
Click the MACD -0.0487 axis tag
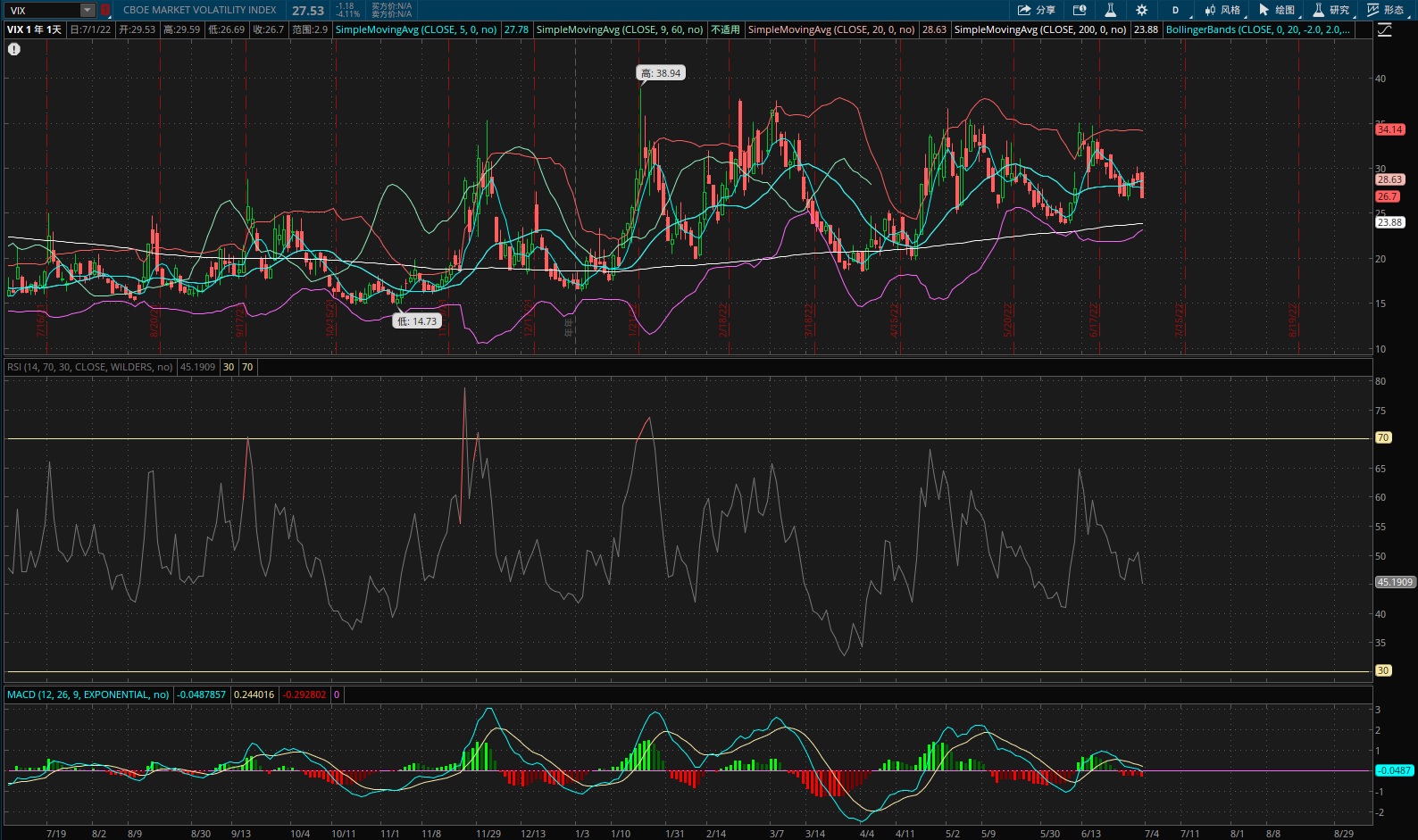pyautogui.click(x=1395, y=770)
